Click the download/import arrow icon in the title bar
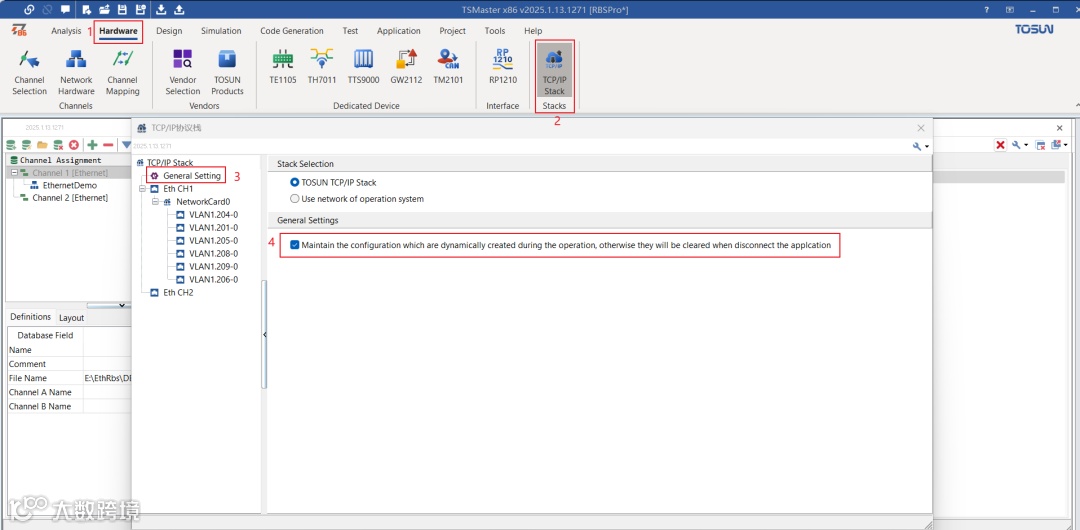The image size is (1080, 530). click(161, 10)
